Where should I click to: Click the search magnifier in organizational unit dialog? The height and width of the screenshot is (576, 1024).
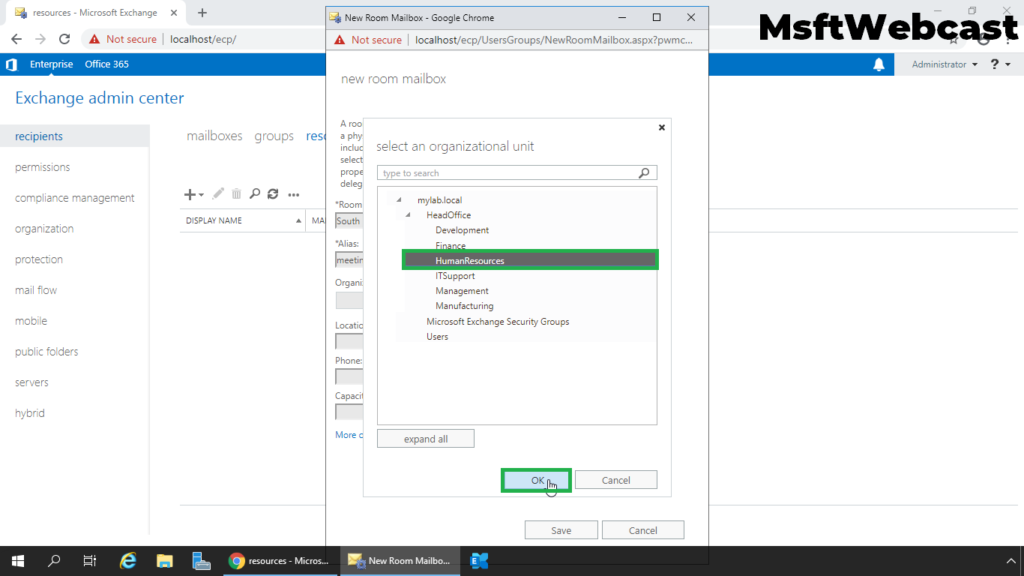pos(644,173)
